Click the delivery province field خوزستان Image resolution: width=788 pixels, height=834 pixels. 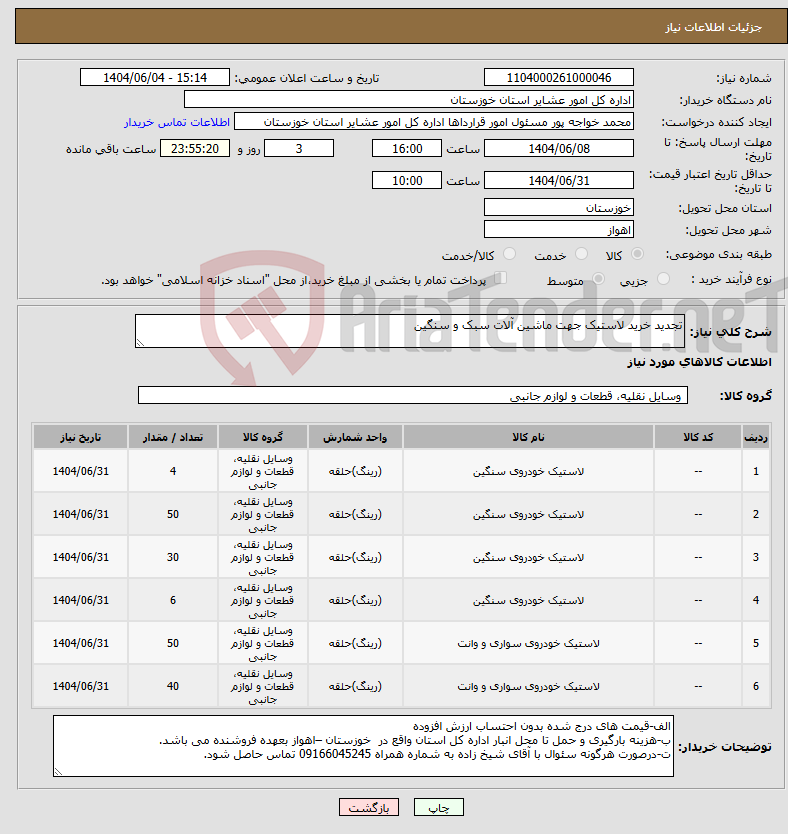[x=559, y=207]
